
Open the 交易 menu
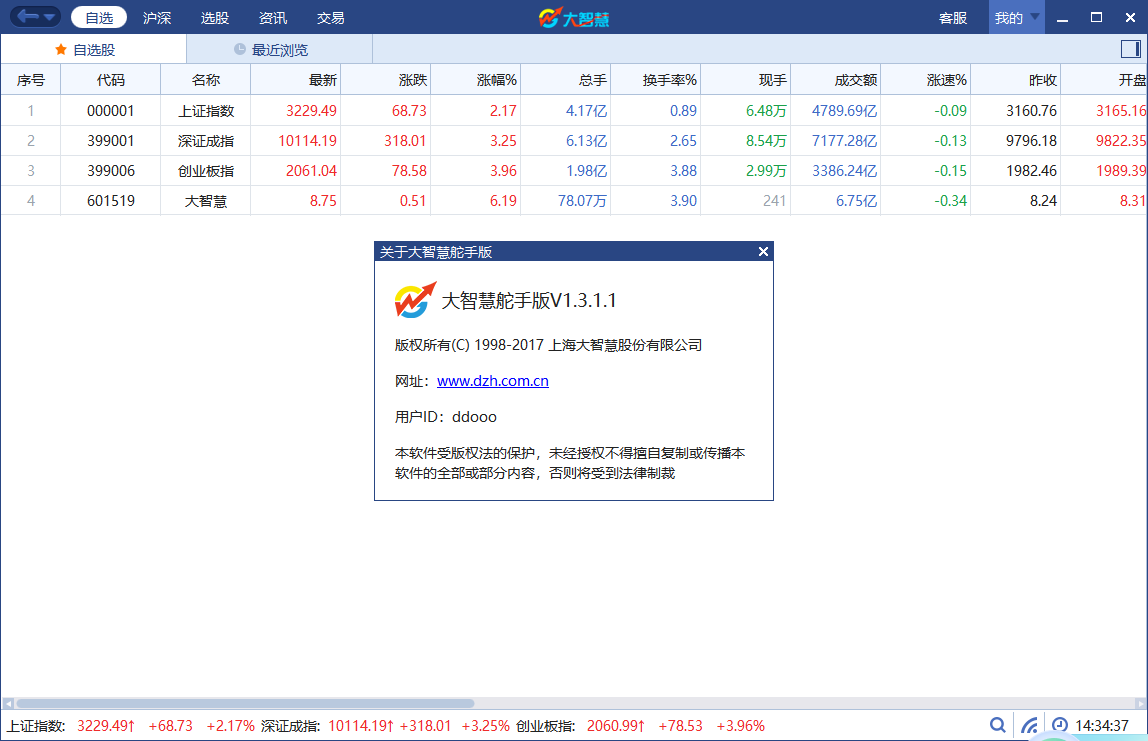pyautogui.click(x=330, y=18)
